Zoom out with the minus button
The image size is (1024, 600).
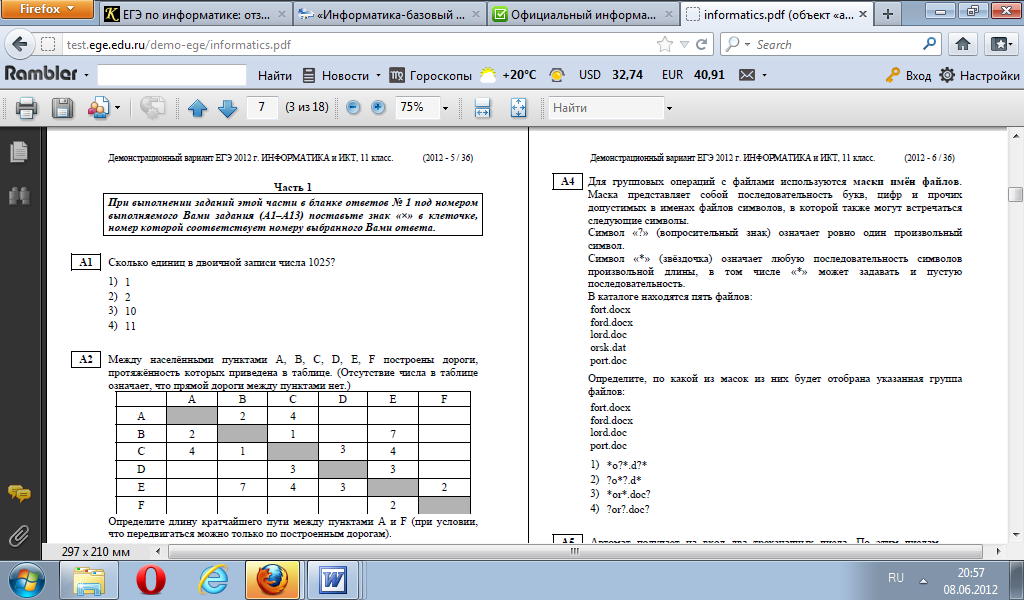coord(353,107)
